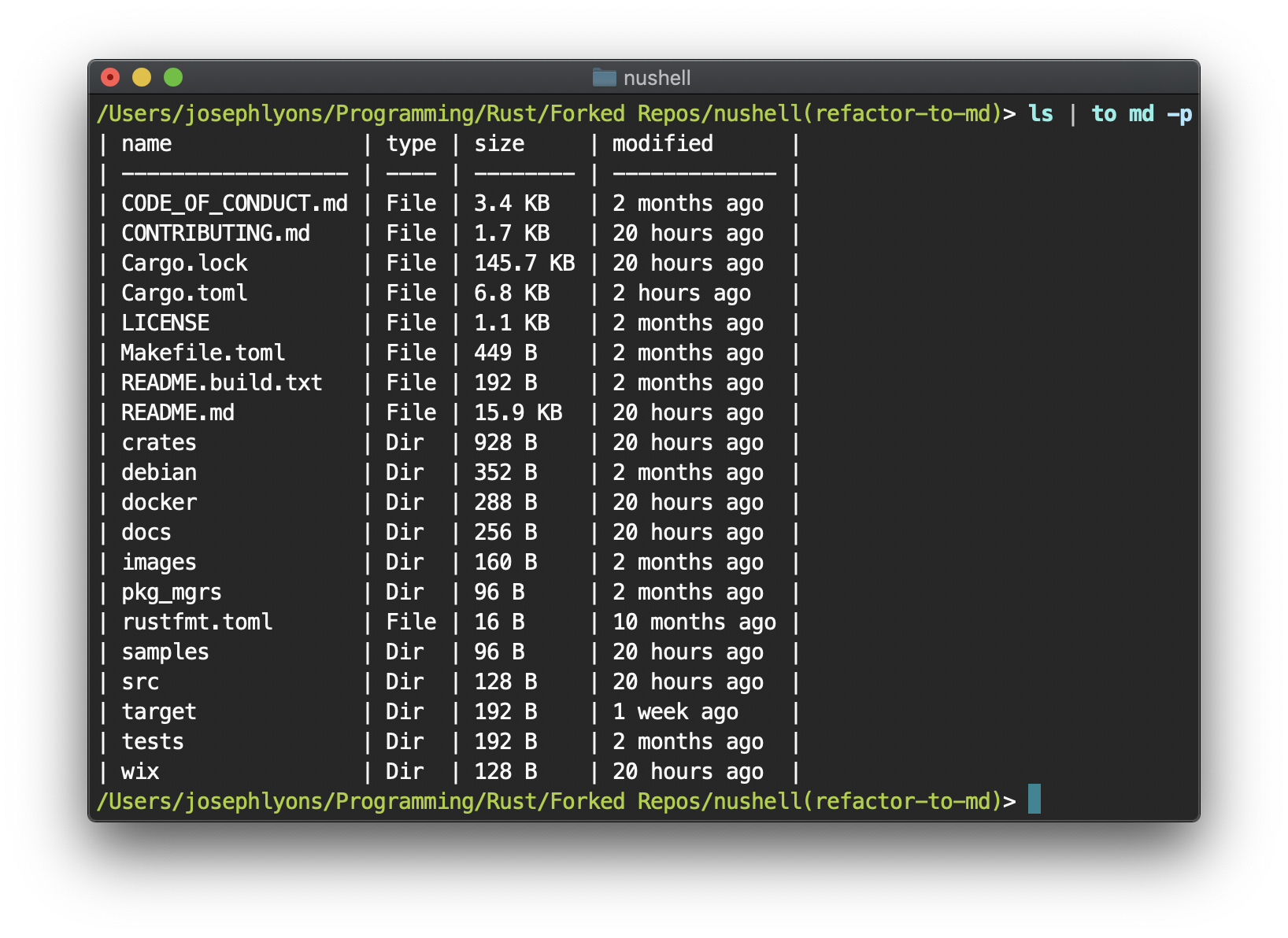Click "Dir" type in the wix row
This screenshot has height=938, width=1288.
[x=405, y=772]
